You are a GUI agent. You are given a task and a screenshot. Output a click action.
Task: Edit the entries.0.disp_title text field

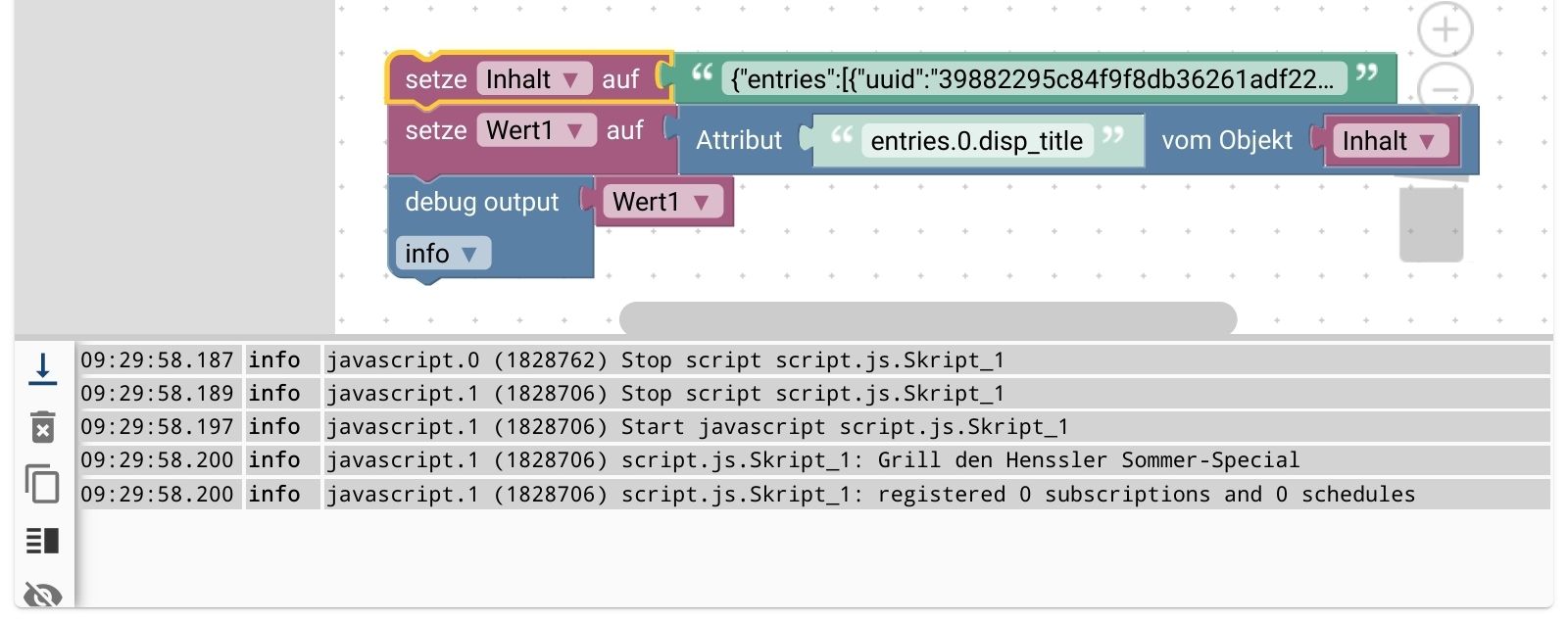click(x=976, y=142)
